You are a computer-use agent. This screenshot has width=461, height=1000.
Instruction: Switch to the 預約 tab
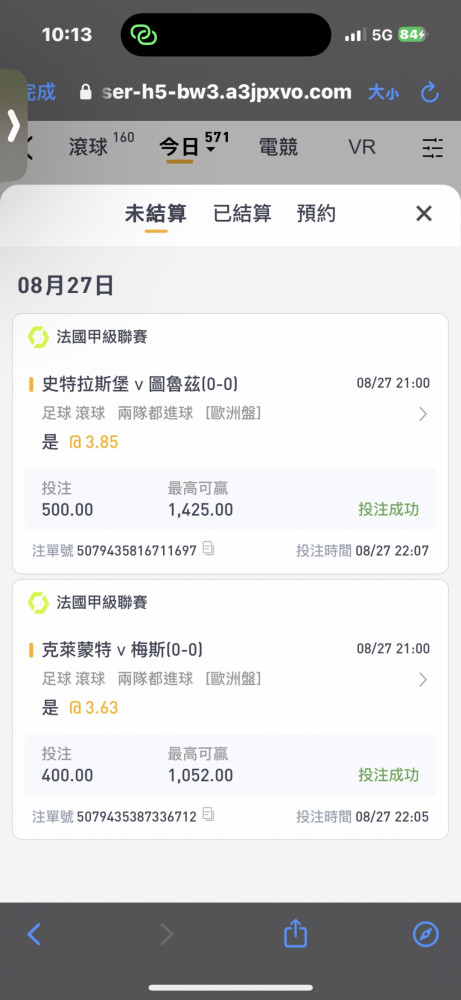tap(316, 214)
